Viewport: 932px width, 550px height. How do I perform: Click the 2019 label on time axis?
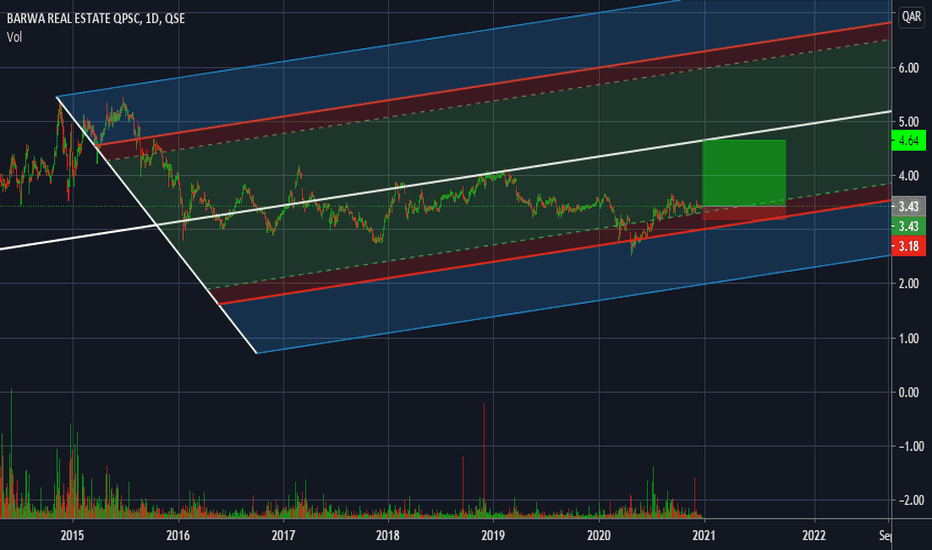[x=493, y=535]
